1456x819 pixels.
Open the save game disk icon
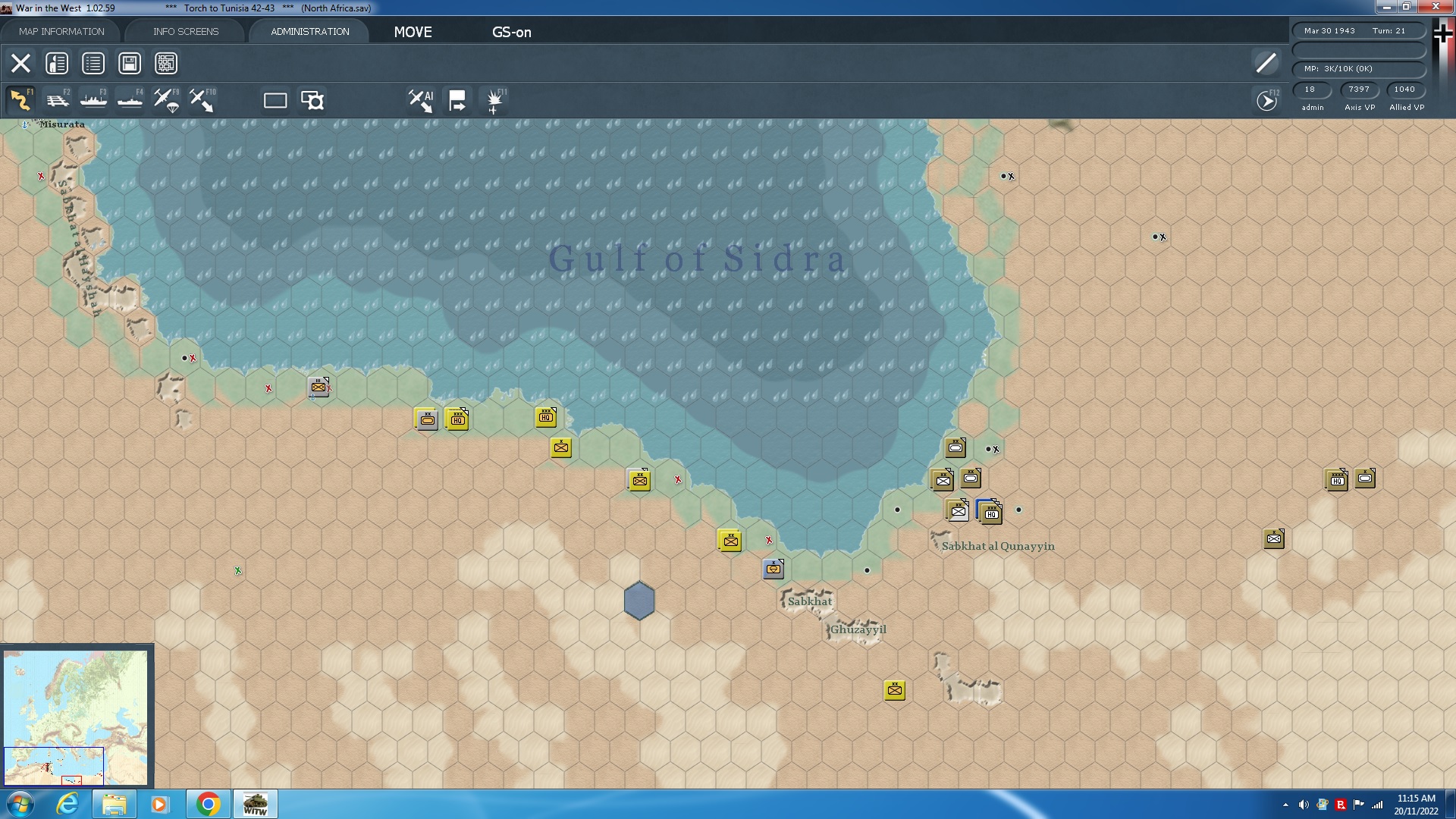point(130,63)
